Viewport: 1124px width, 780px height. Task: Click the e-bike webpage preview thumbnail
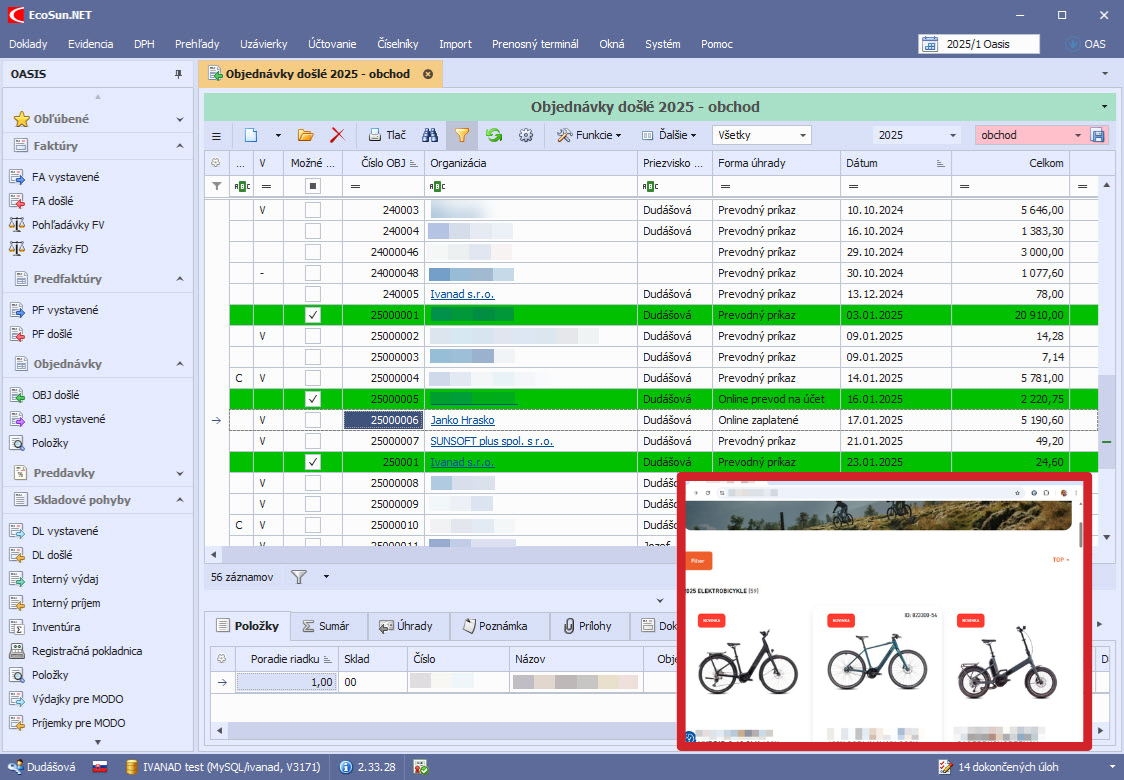tap(883, 610)
